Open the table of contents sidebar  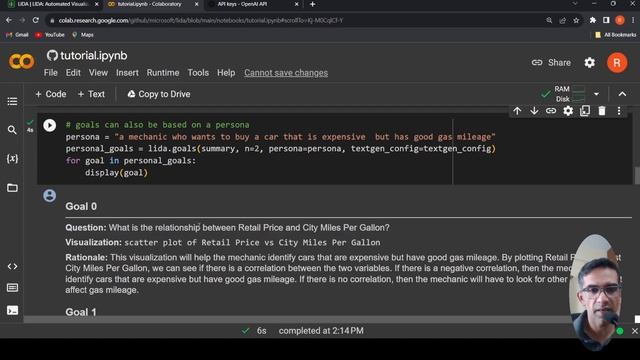(12, 101)
